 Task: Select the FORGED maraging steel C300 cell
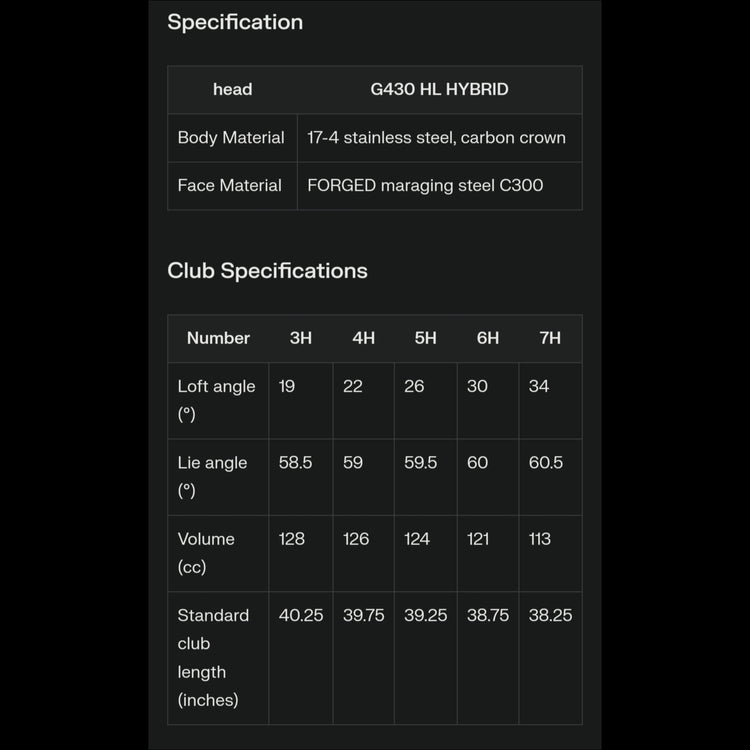(425, 185)
